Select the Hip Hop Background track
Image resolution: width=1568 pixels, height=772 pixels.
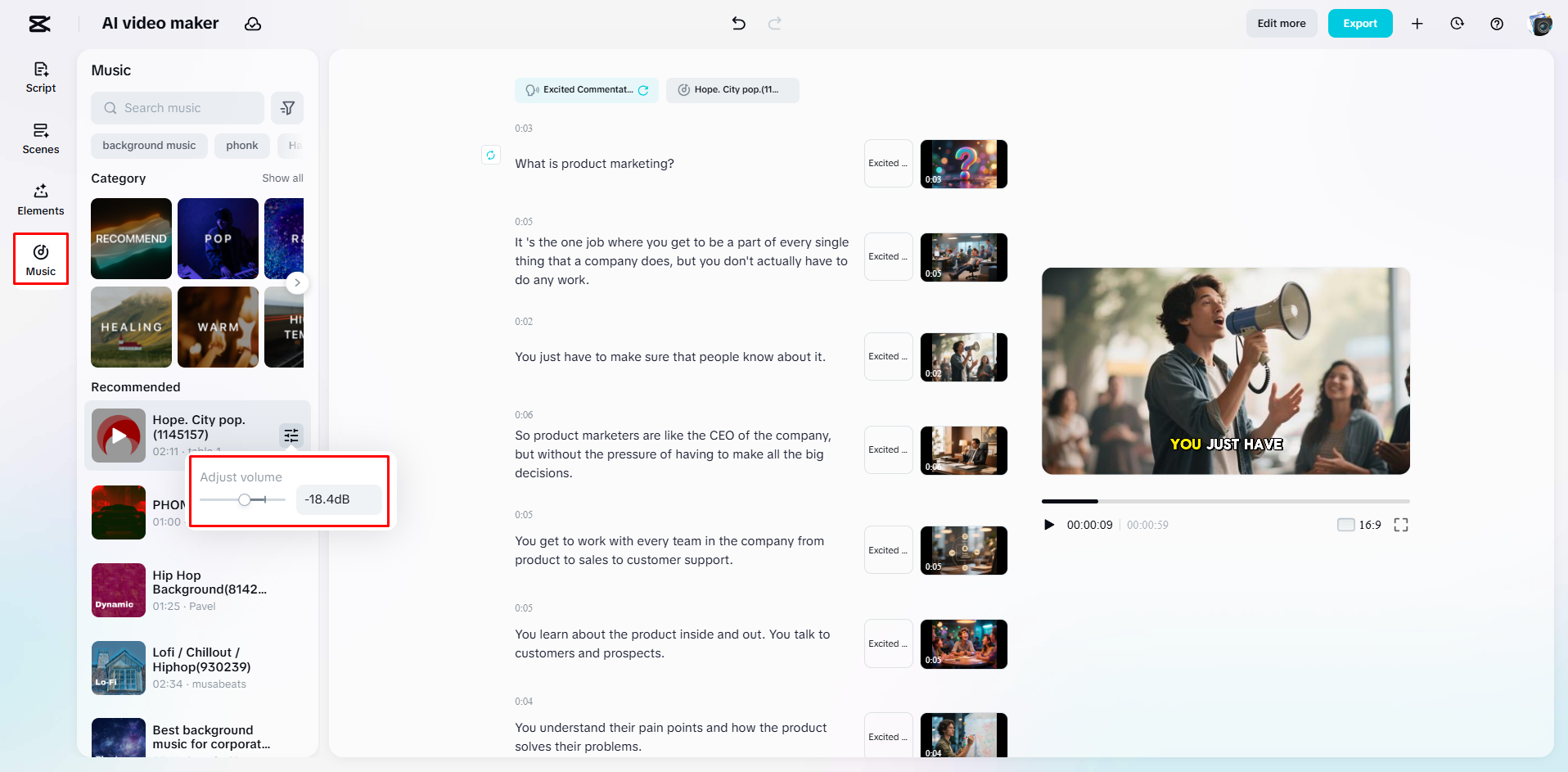pyautogui.click(x=197, y=590)
